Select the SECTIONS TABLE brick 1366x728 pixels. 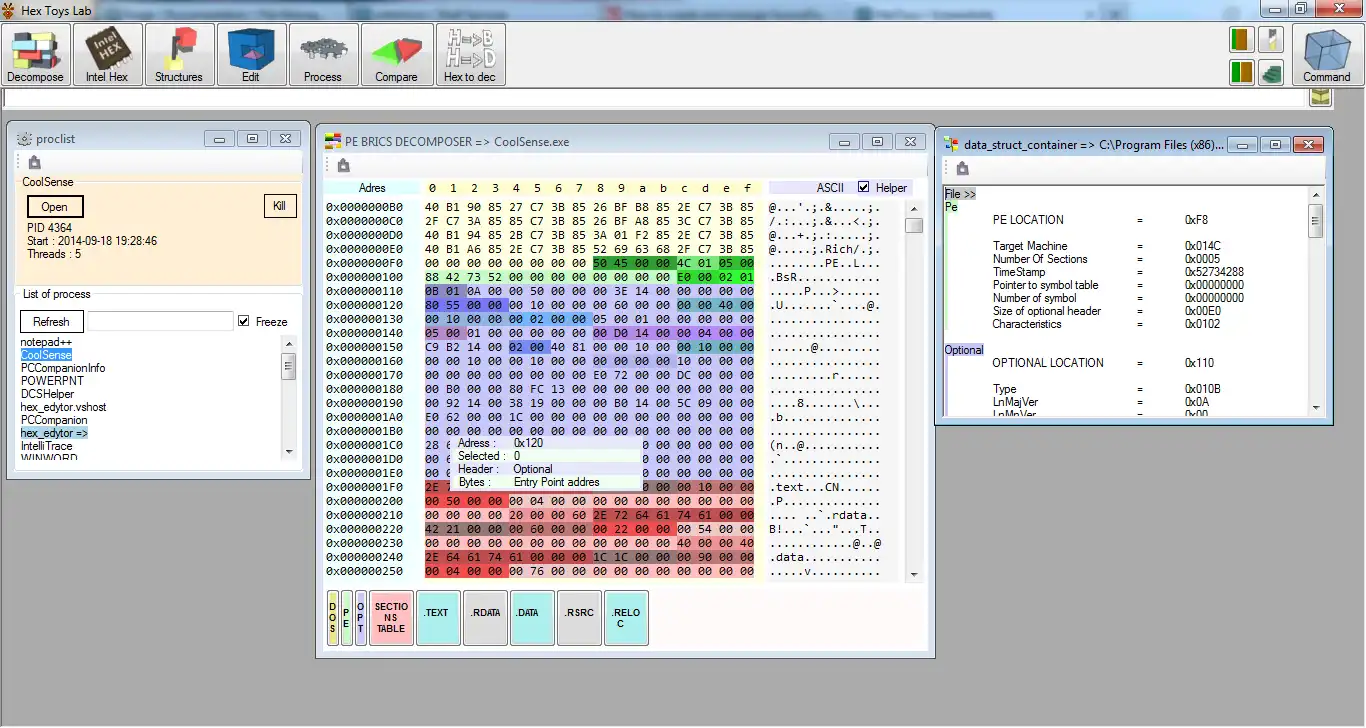point(391,617)
